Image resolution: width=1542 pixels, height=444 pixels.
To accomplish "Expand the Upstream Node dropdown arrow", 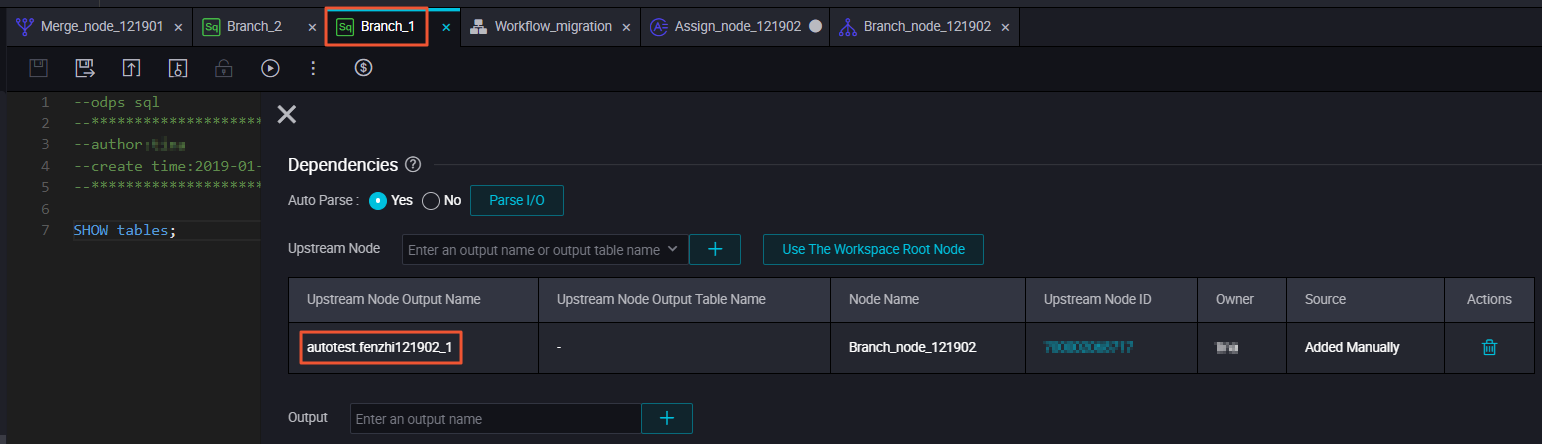I will (x=672, y=249).
